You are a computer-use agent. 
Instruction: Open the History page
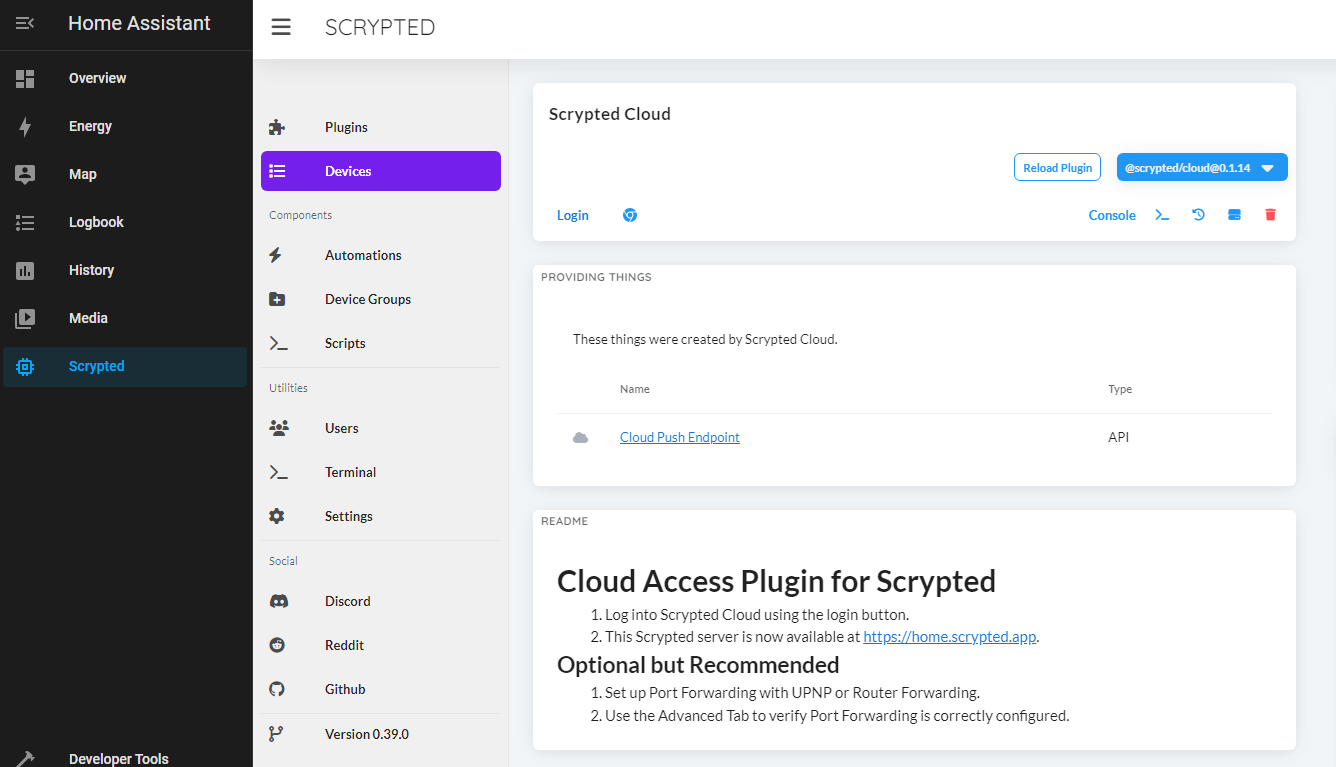point(125,270)
